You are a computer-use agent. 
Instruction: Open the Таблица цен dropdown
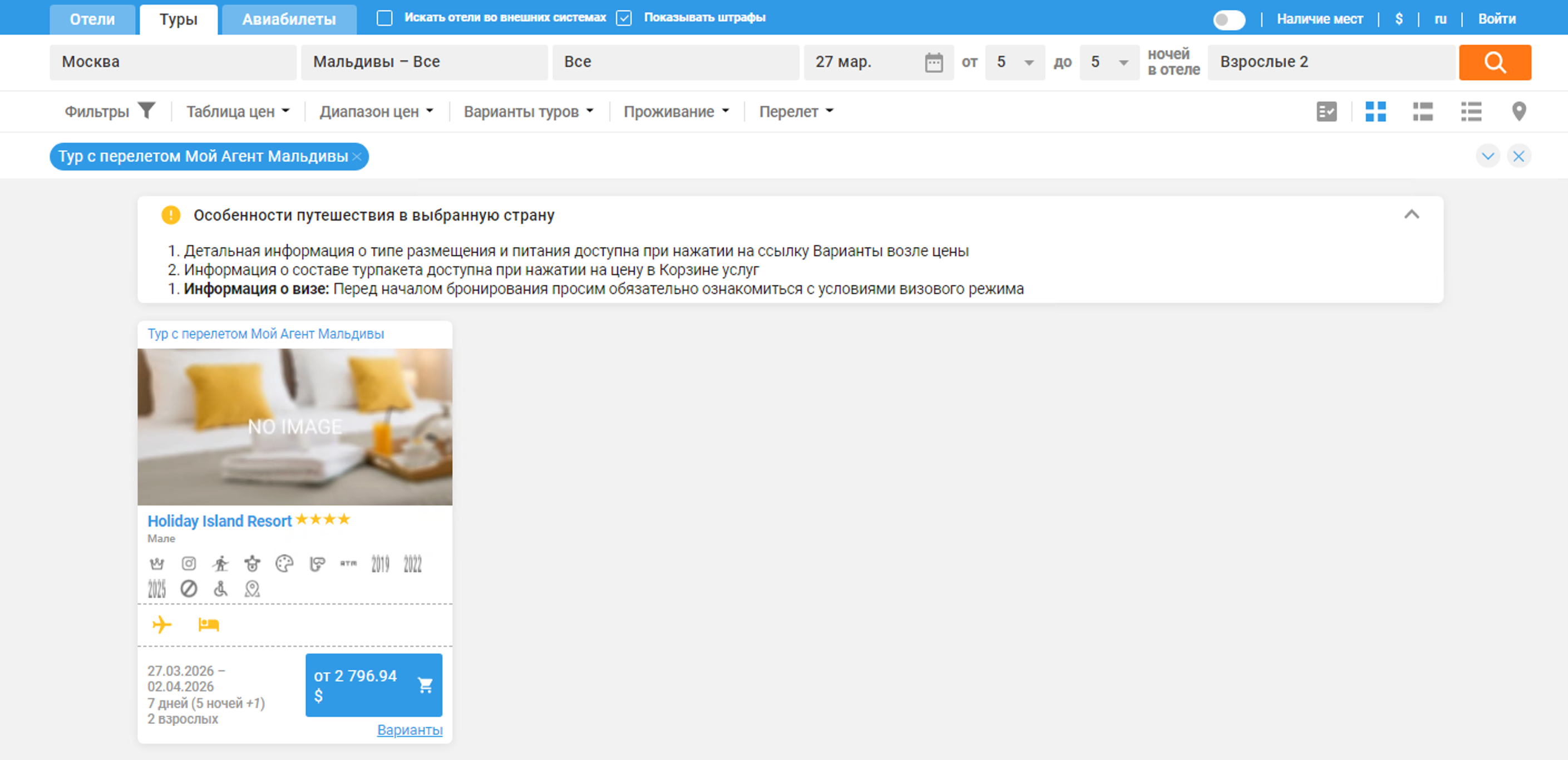pyautogui.click(x=238, y=111)
